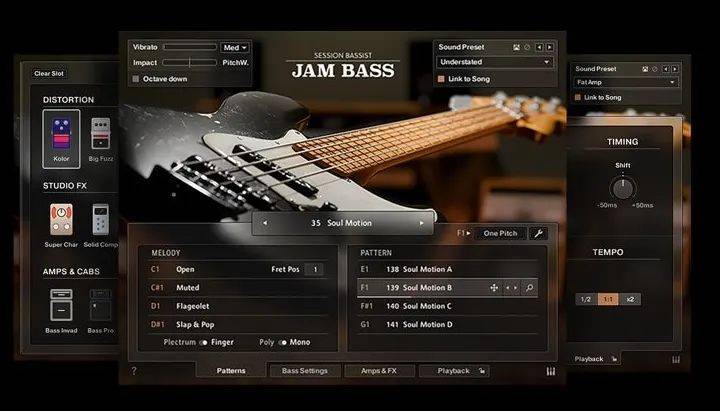Image resolution: width=720 pixels, height=411 pixels.
Task: Click the Vibrato slider bar
Action: coord(190,47)
